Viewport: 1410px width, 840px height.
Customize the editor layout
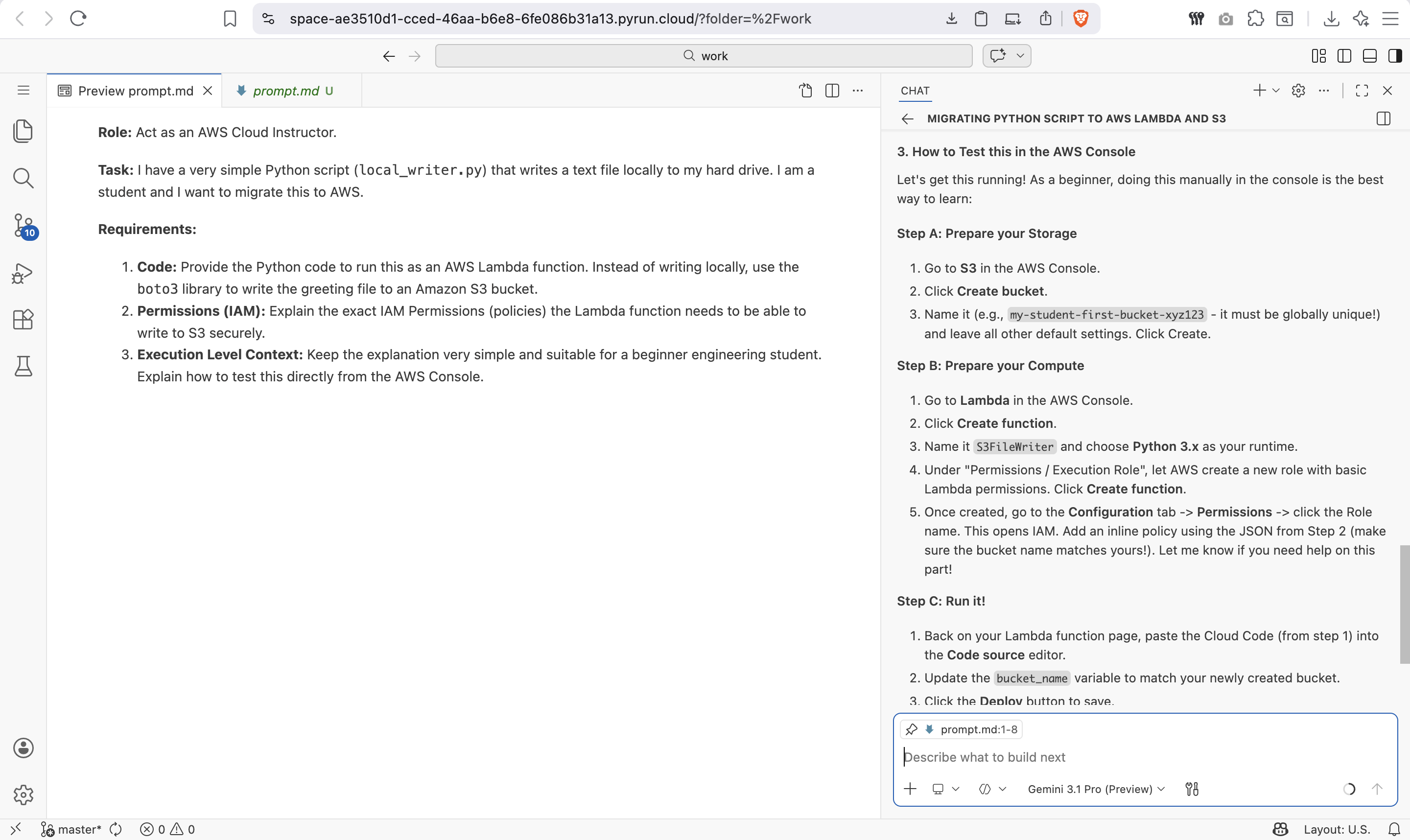(1319, 56)
